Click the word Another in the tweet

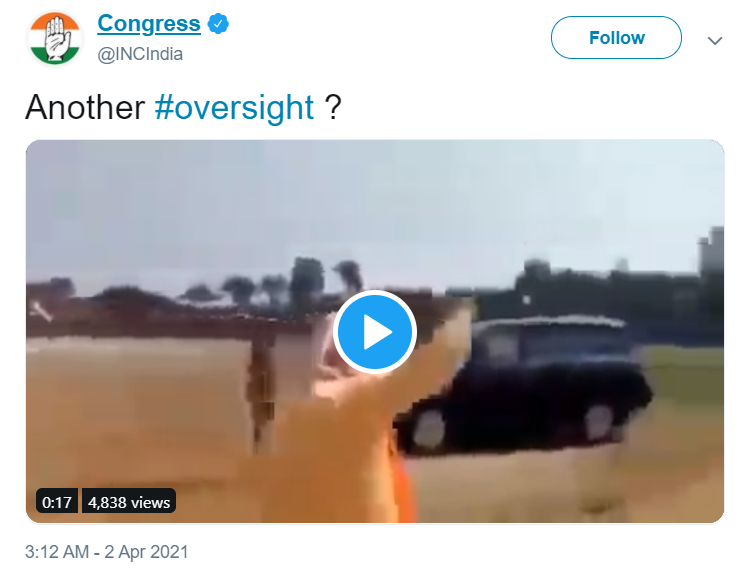click(85, 107)
